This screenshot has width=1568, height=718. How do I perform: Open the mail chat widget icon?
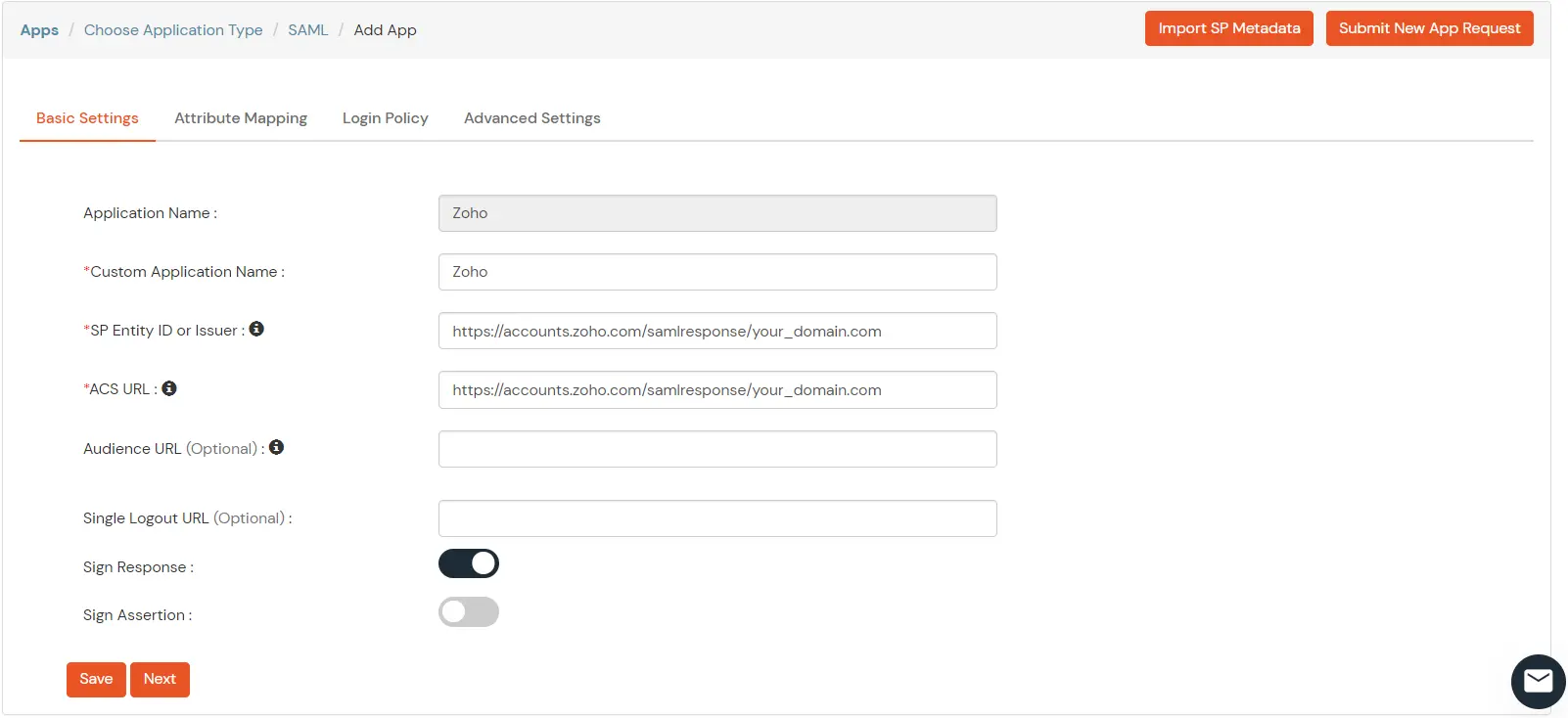pyautogui.click(x=1538, y=681)
